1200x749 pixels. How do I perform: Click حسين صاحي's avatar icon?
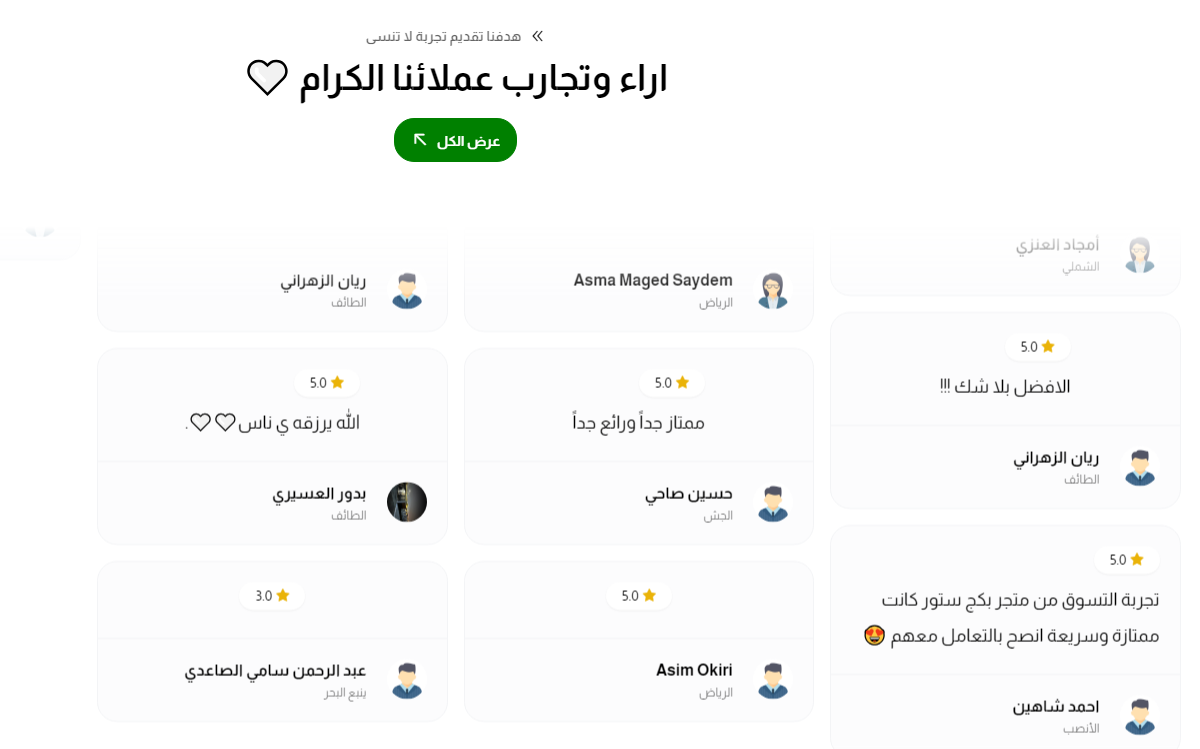[772, 503]
